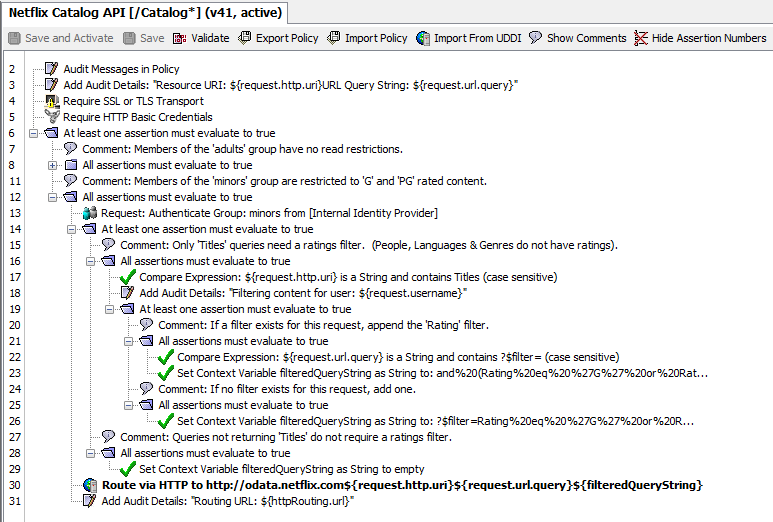Click the Show Comments speech bubble icon
The height and width of the screenshot is (522, 773).
point(535,38)
